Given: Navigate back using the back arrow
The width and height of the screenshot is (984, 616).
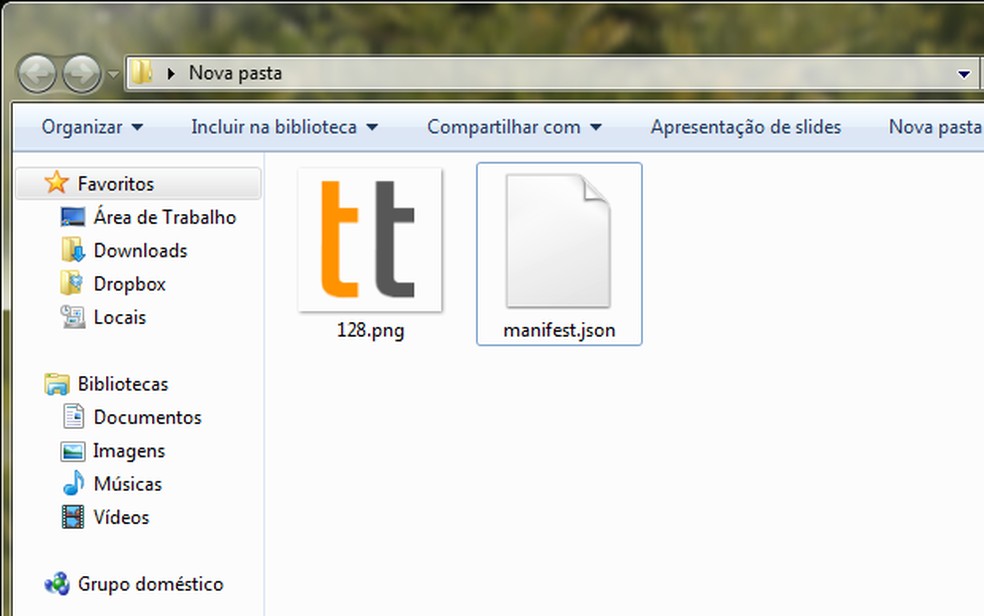Looking at the screenshot, I should click(x=37, y=73).
